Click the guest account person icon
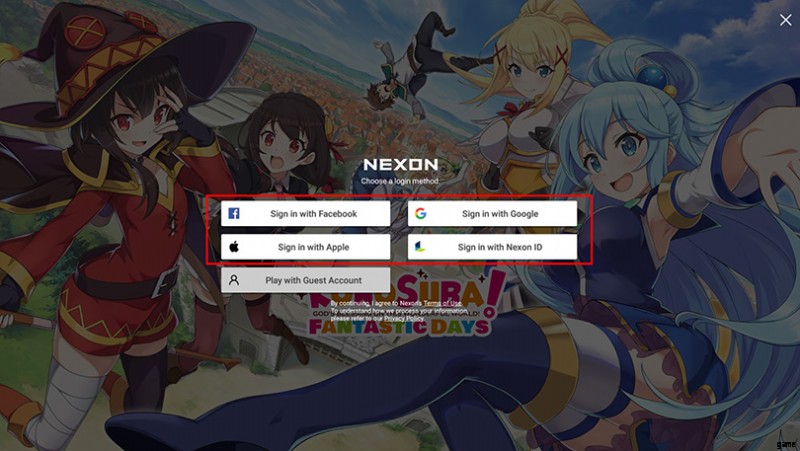The width and height of the screenshot is (800, 451). [x=234, y=280]
